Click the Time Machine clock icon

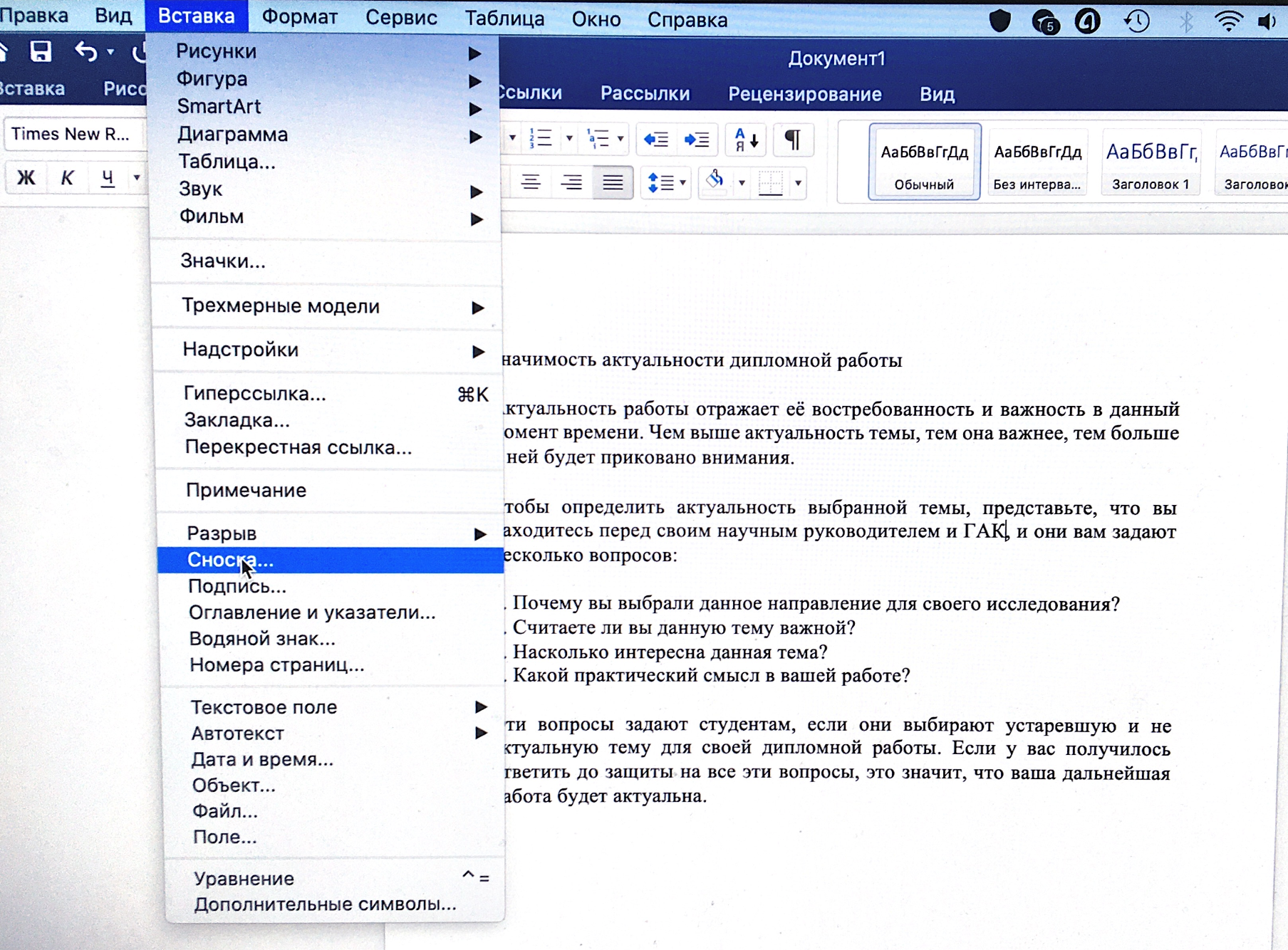pyautogui.click(x=1137, y=21)
